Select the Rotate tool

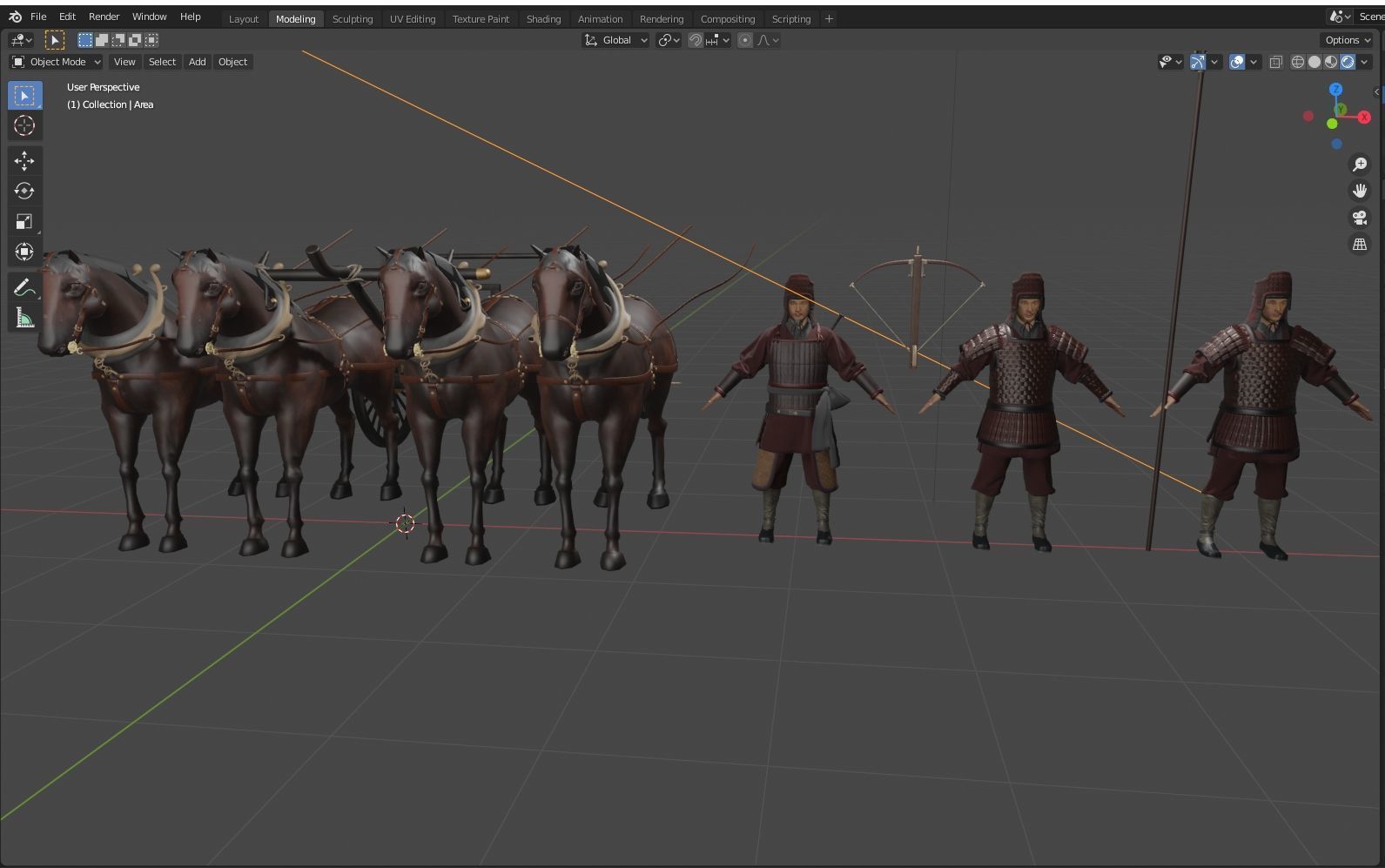pos(24,192)
